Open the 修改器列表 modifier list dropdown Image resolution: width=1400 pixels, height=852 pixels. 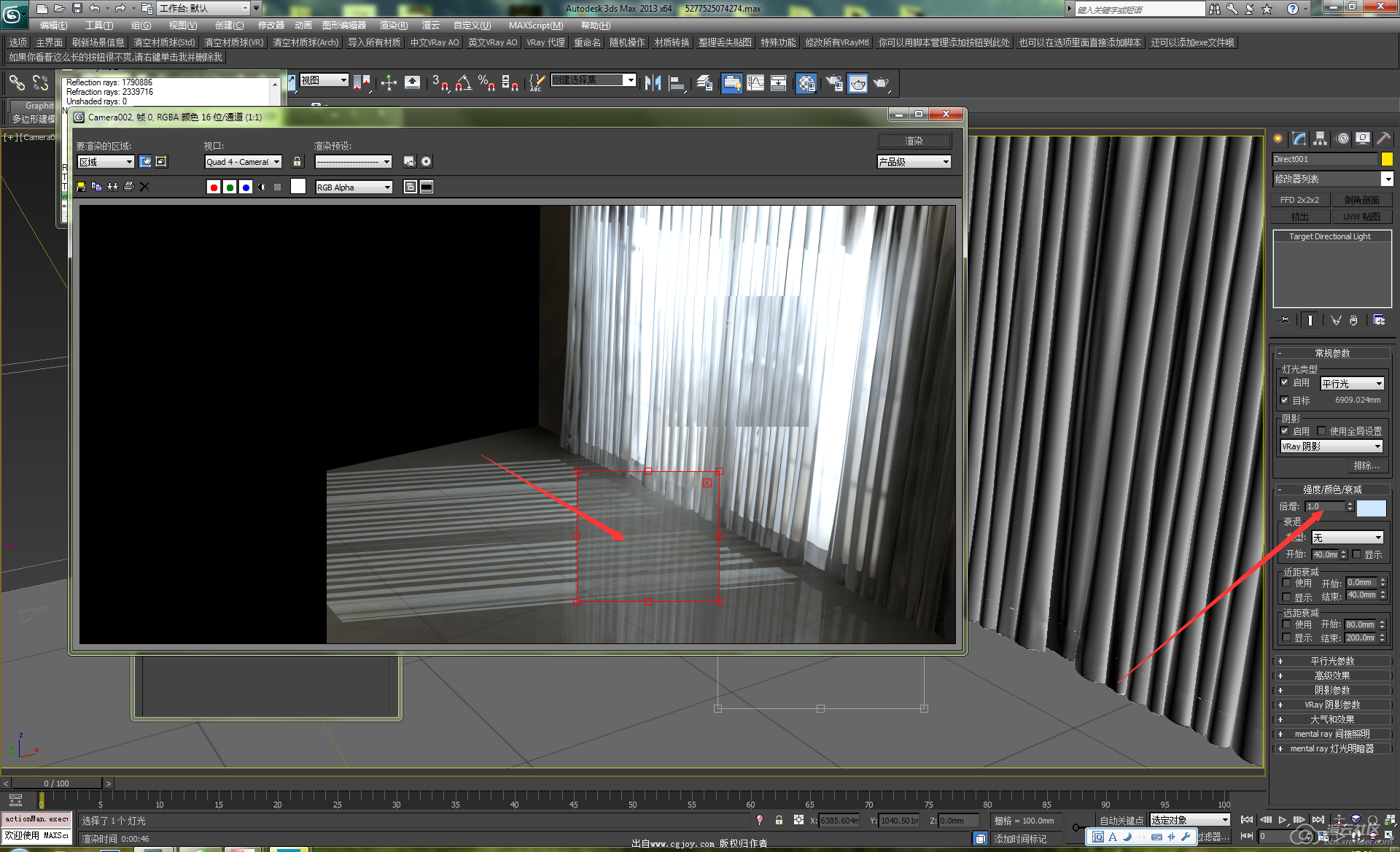point(1333,179)
